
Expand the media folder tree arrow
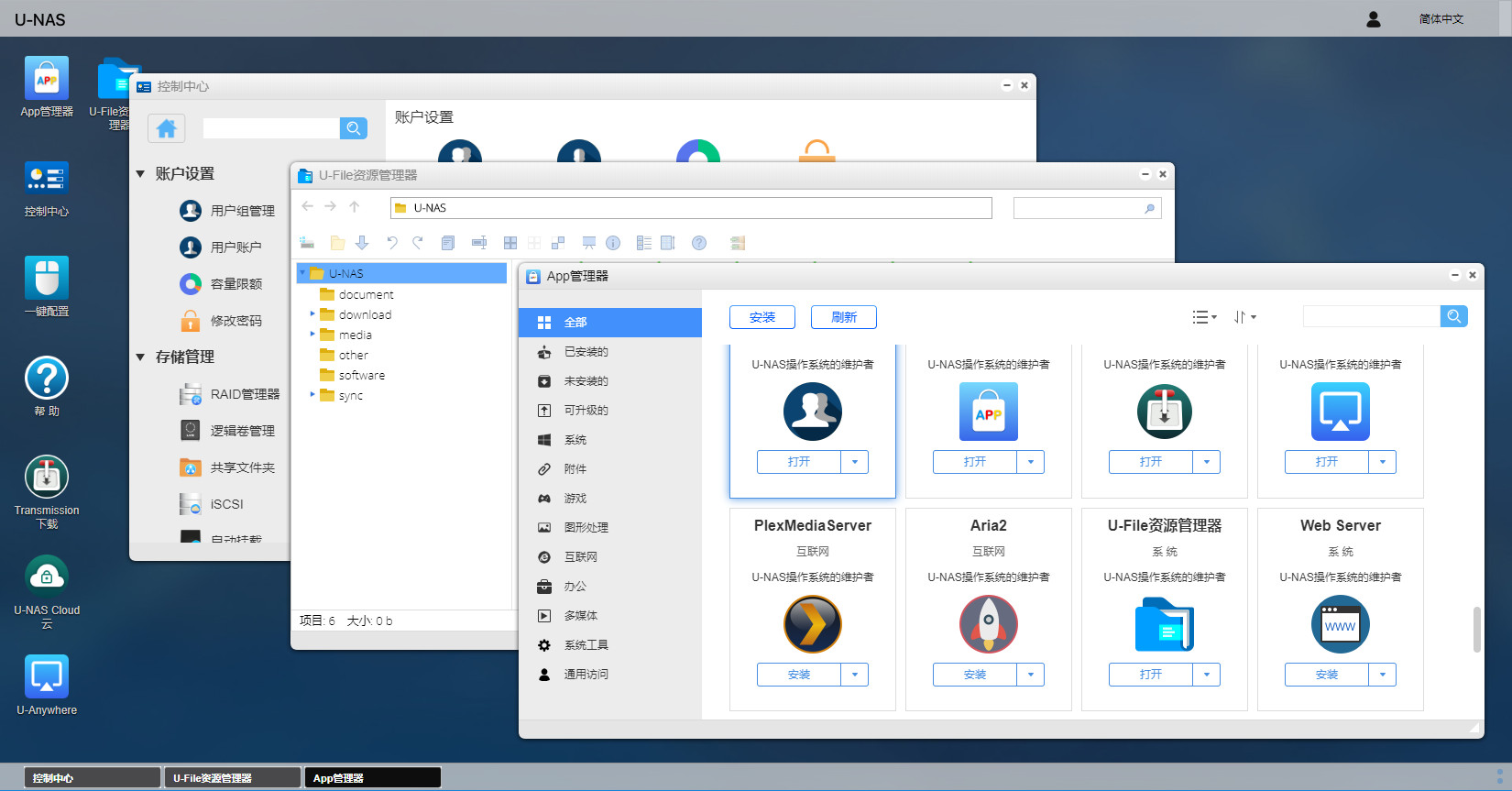coord(312,334)
